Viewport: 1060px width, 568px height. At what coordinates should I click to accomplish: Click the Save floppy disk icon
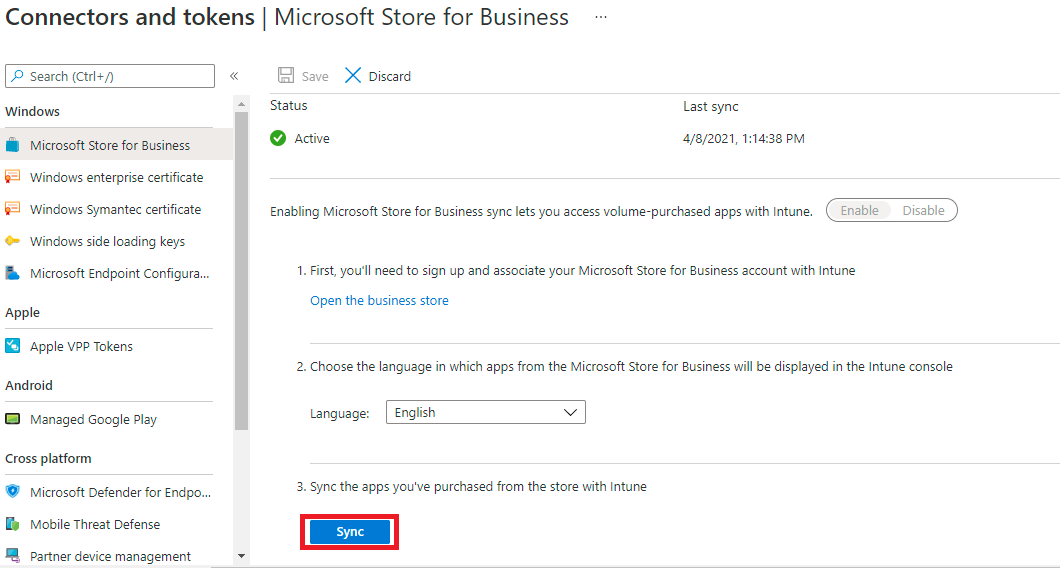pyautogui.click(x=286, y=76)
